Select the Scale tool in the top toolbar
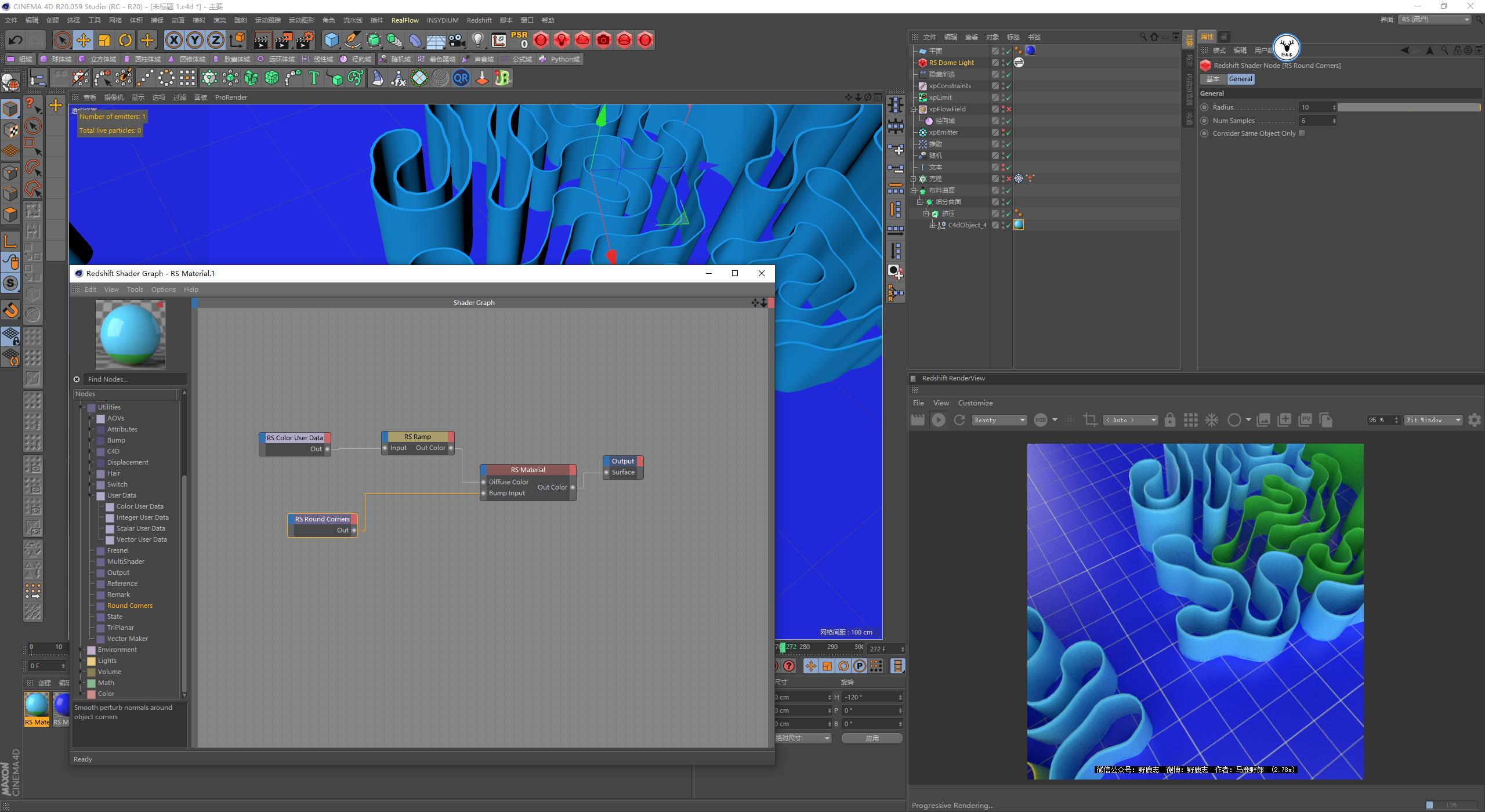 (104, 39)
